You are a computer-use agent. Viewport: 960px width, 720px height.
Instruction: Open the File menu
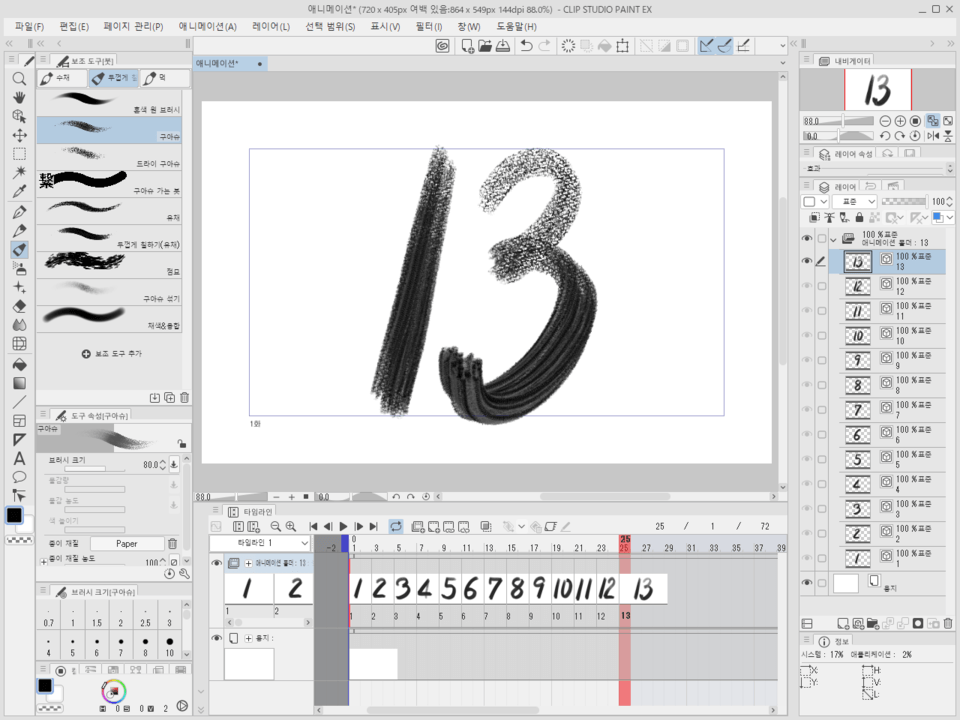pos(29,26)
